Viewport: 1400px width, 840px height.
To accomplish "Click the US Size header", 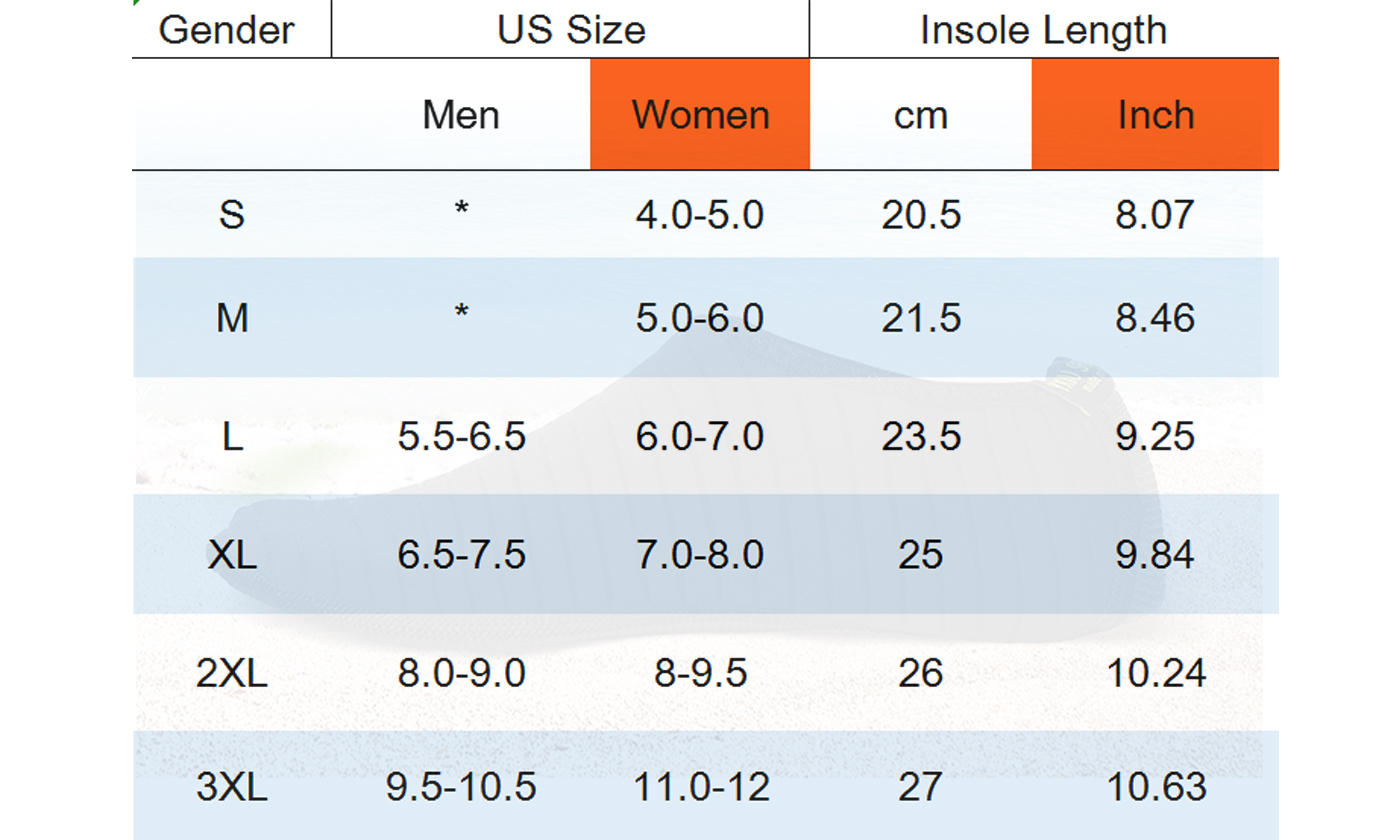I will [571, 29].
